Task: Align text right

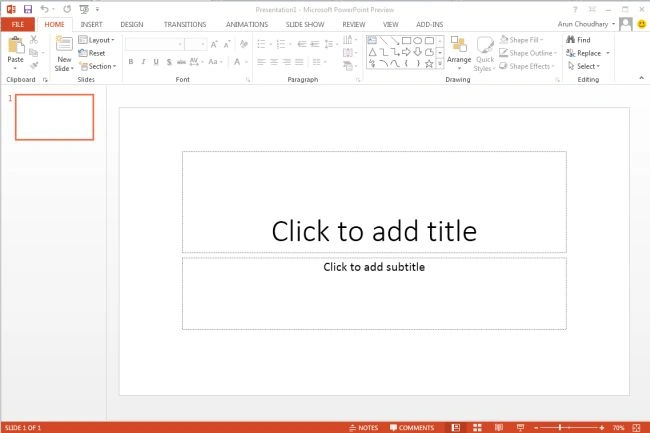Action: [x=287, y=62]
